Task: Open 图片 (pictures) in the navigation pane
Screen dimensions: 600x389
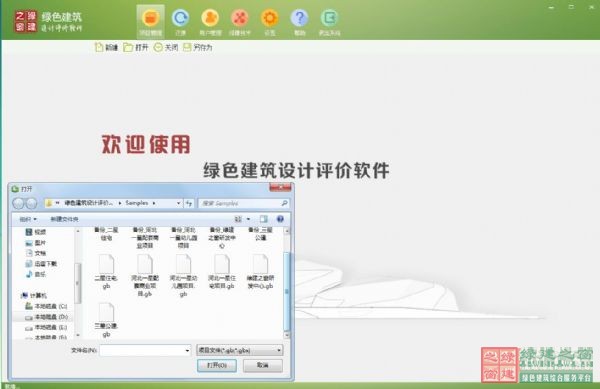Action: tap(36, 243)
